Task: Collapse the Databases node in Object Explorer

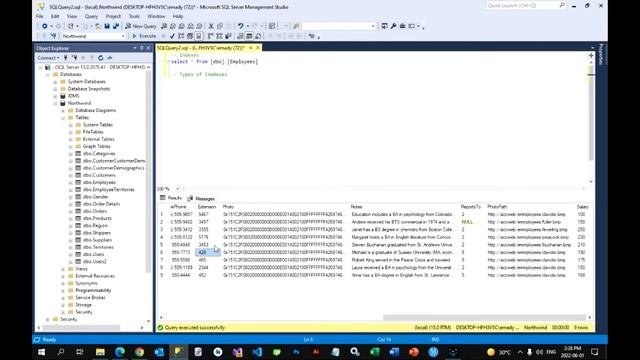Action: [x=48, y=75]
